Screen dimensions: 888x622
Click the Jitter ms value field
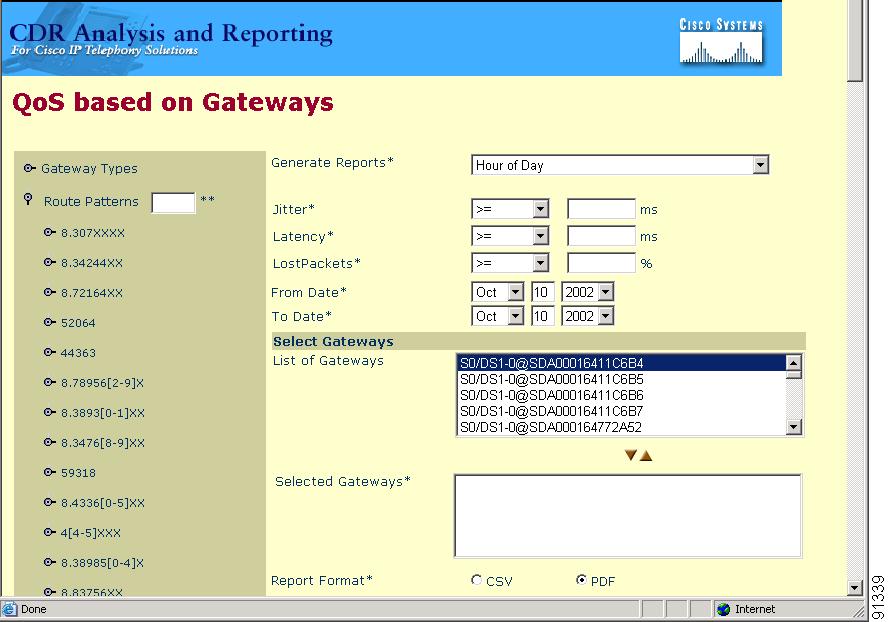pyautogui.click(x=601, y=209)
